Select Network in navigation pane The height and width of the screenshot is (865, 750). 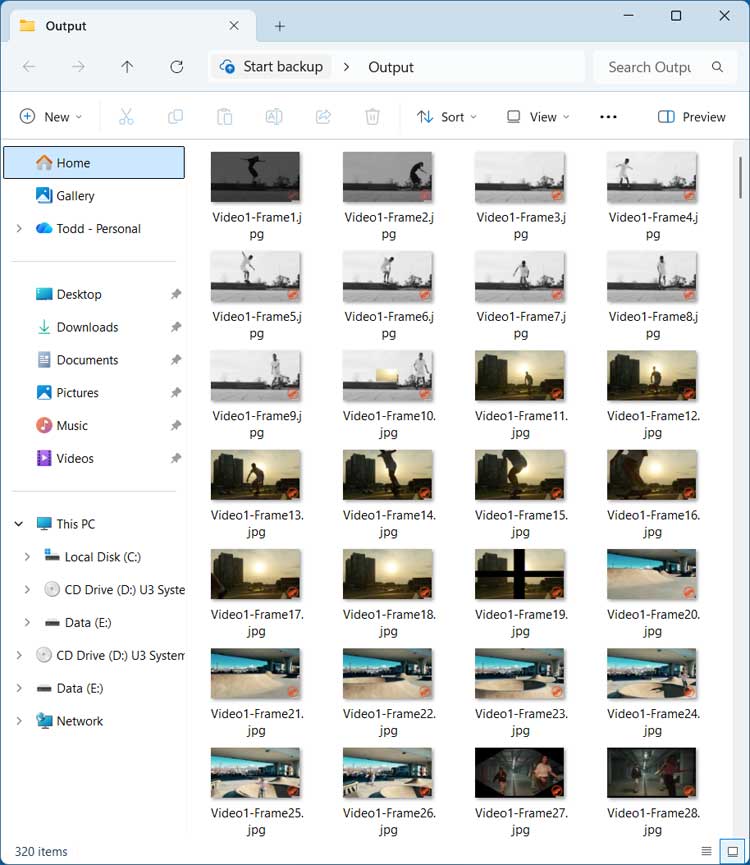79,721
